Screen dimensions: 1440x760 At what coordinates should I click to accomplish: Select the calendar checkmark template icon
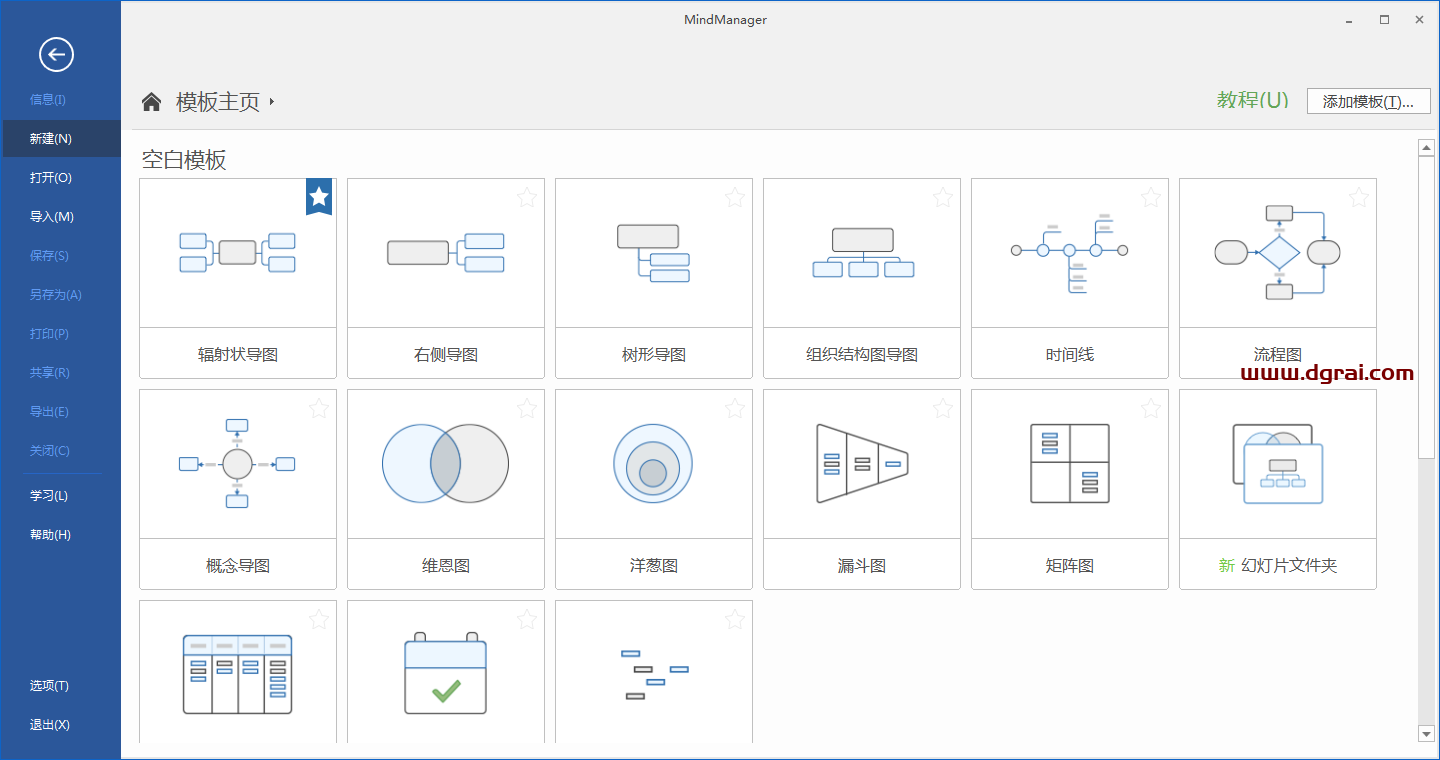point(446,673)
